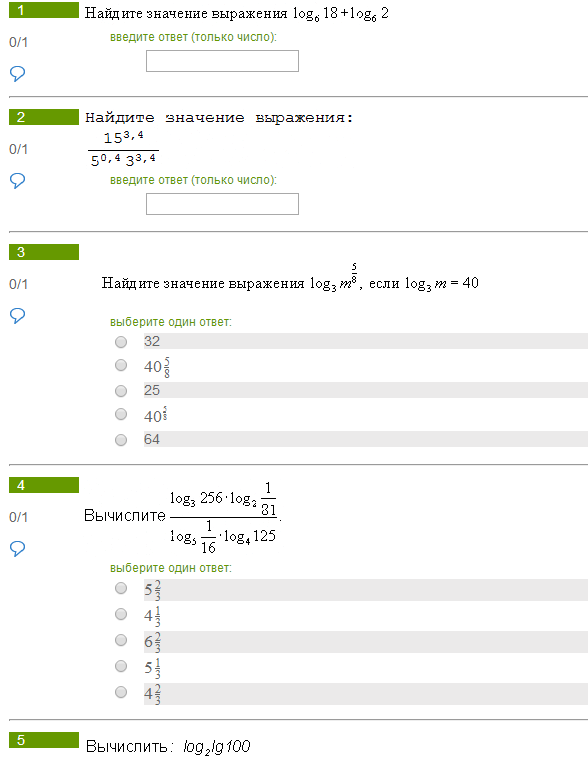
Task: Choose answer 5 and 2/3 in question 4
Action: [121, 588]
